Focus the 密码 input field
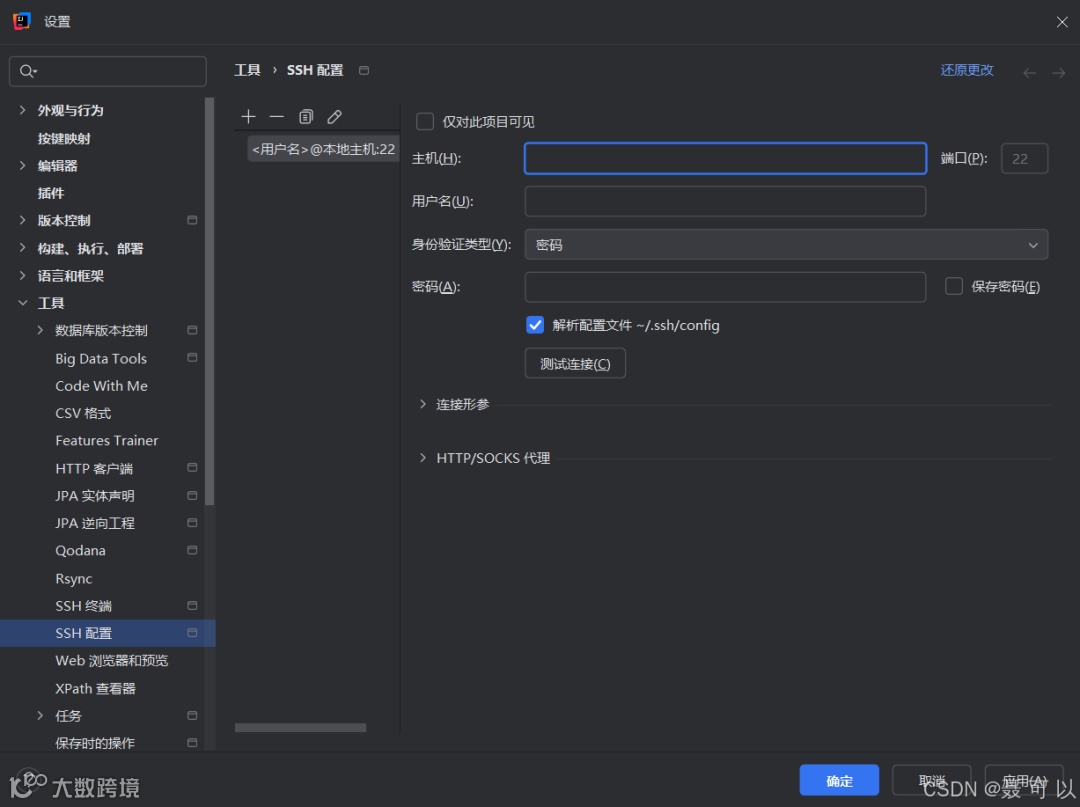Viewport: 1080px width, 807px height. (725, 286)
